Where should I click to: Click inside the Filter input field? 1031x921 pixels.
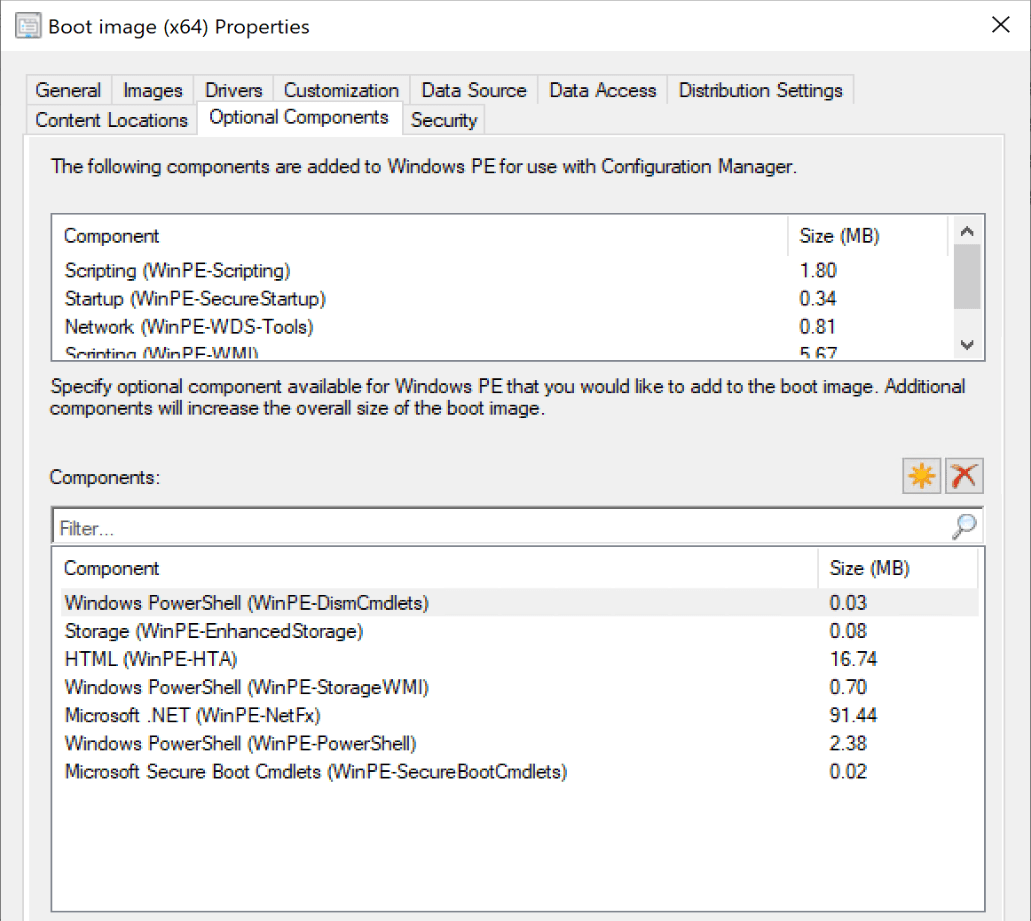click(400, 528)
